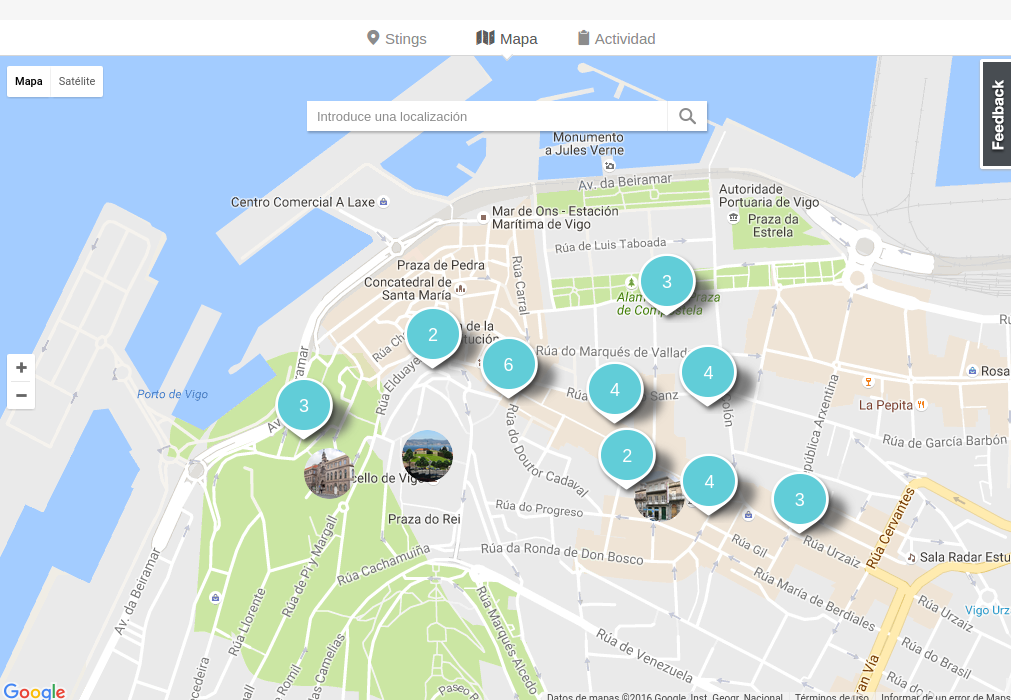Open the Actividad tab
This screenshot has height=700, width=1011.
click(616, 39)
